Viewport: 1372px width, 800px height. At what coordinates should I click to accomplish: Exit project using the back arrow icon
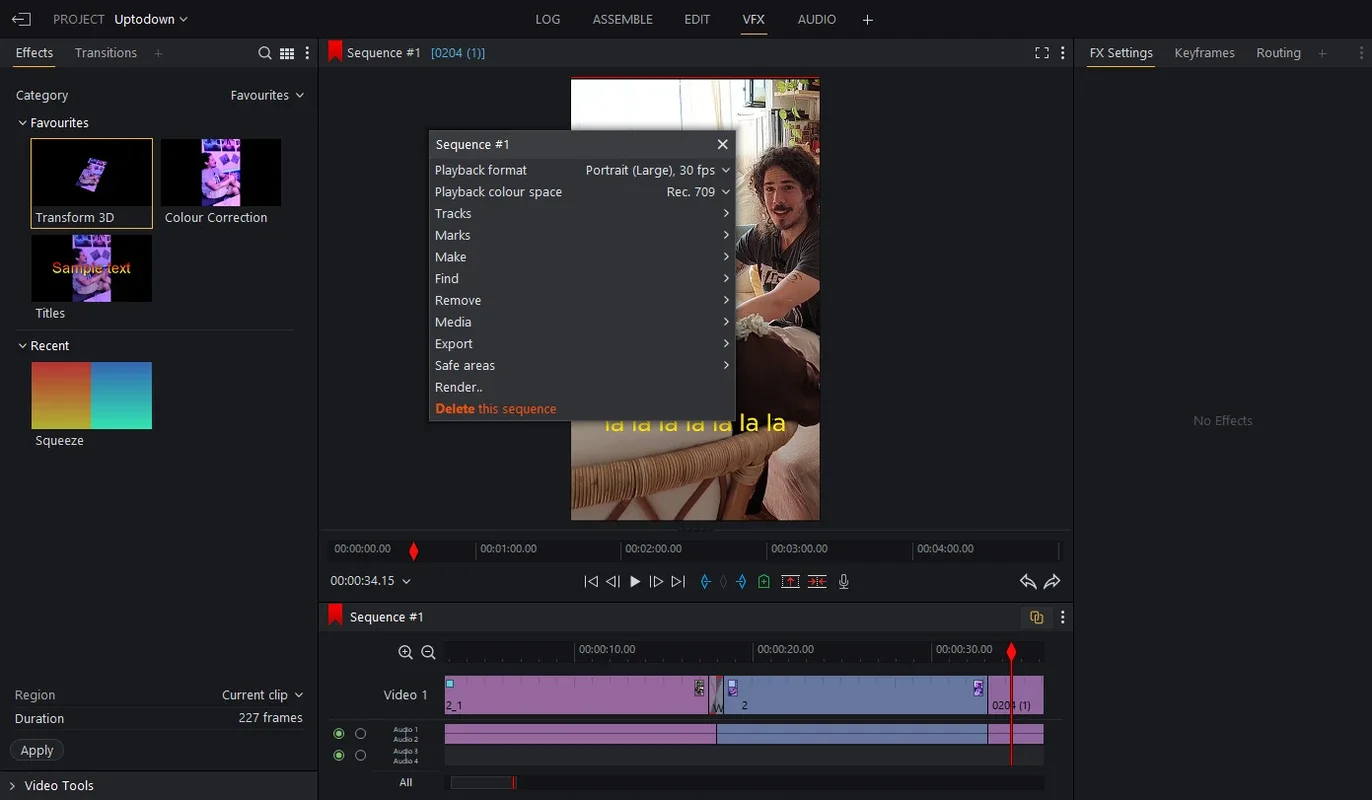21,19
